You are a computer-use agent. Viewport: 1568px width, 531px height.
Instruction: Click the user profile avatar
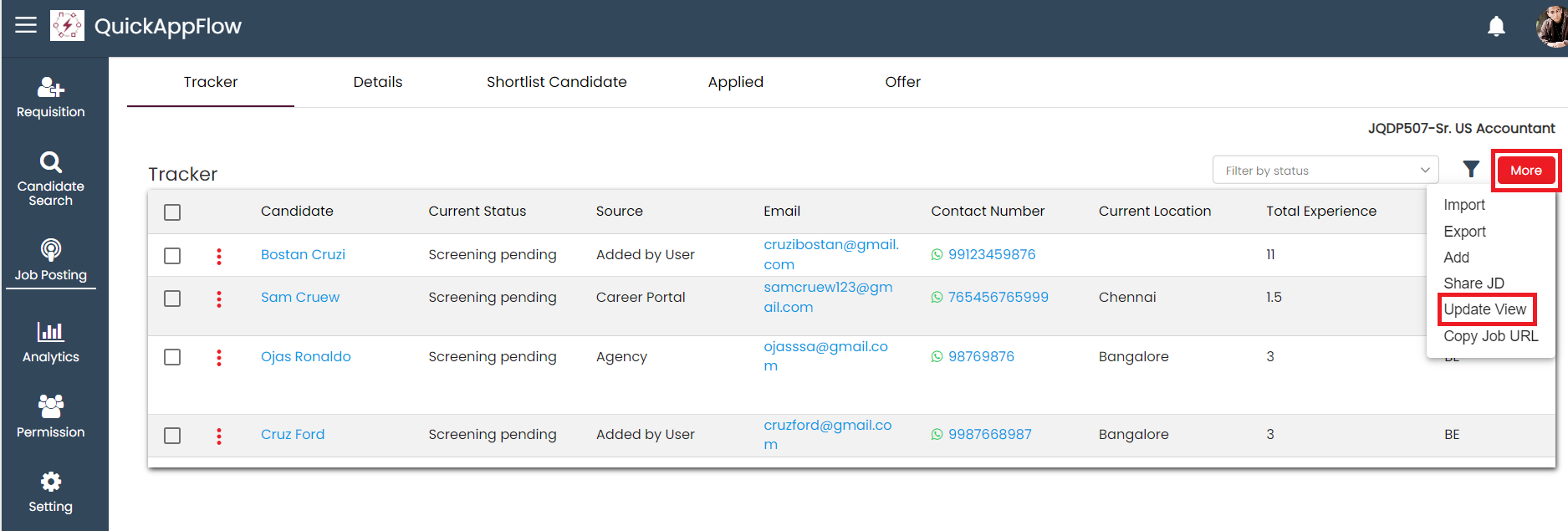(x=1551, y=27)
